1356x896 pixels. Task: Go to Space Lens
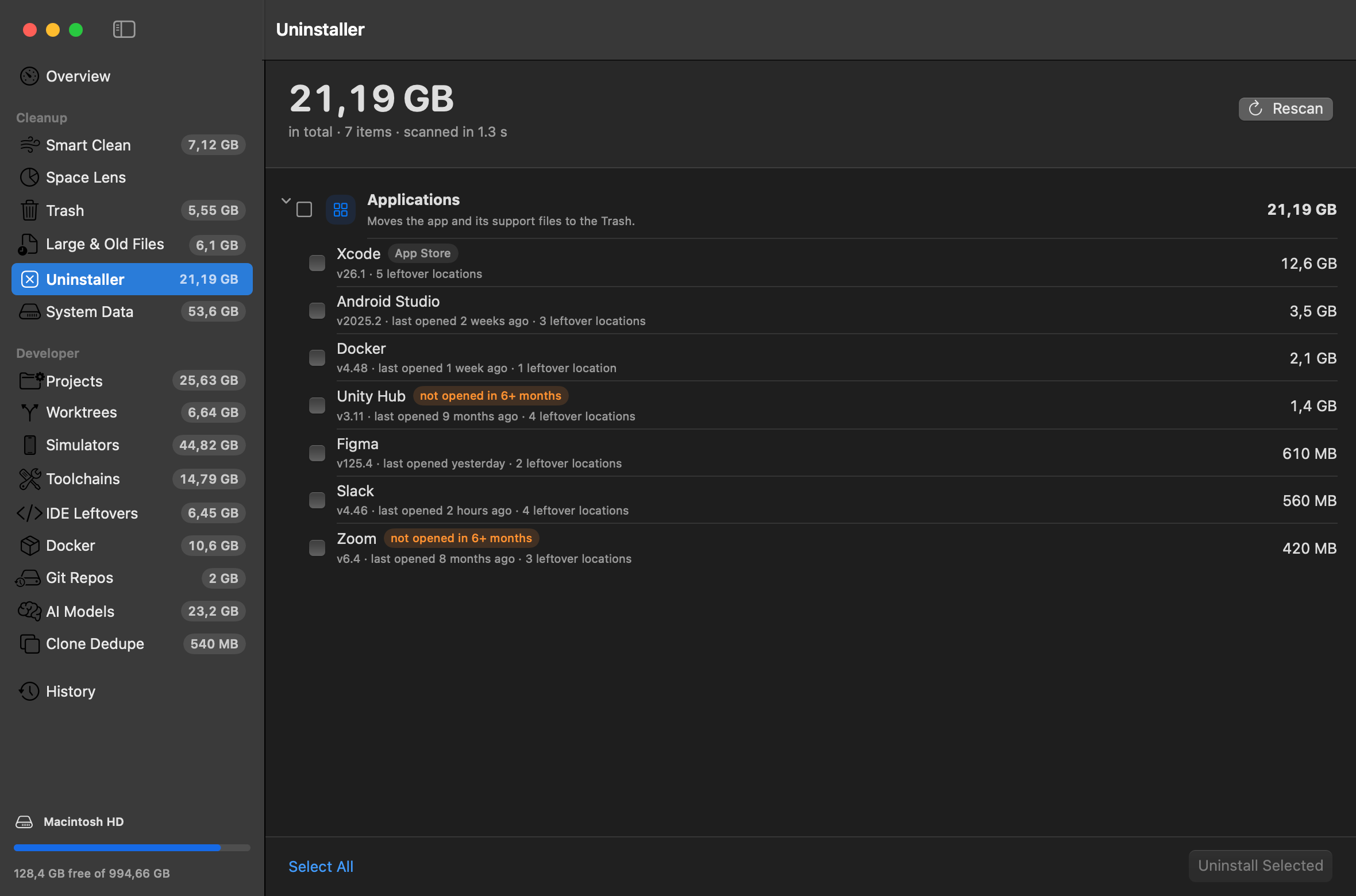[132, 177]
